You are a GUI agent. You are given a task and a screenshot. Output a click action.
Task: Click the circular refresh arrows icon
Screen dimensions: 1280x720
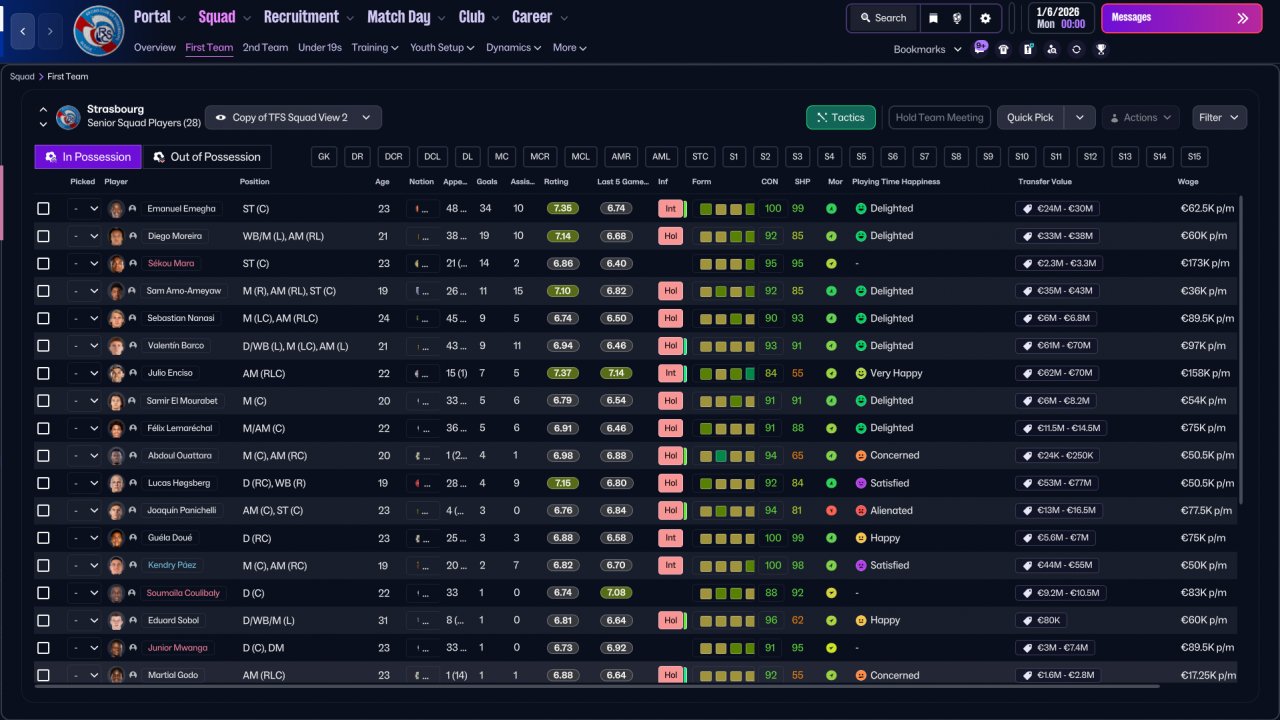click(1076, 49)
